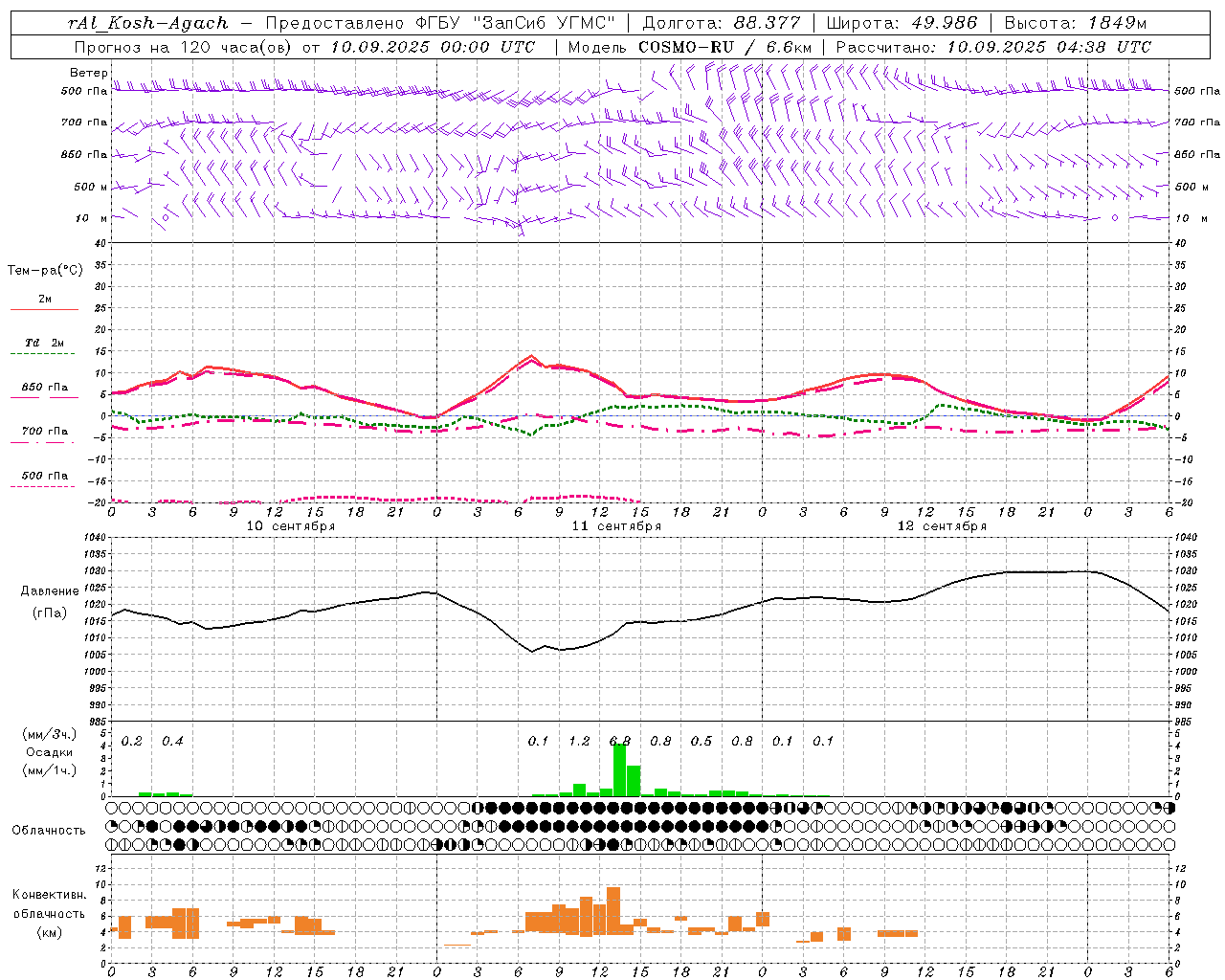This screenshot has width=1225, height=980.
Task: Click the tallest orange convective cloud bar
Action: (x=613, y=911)
